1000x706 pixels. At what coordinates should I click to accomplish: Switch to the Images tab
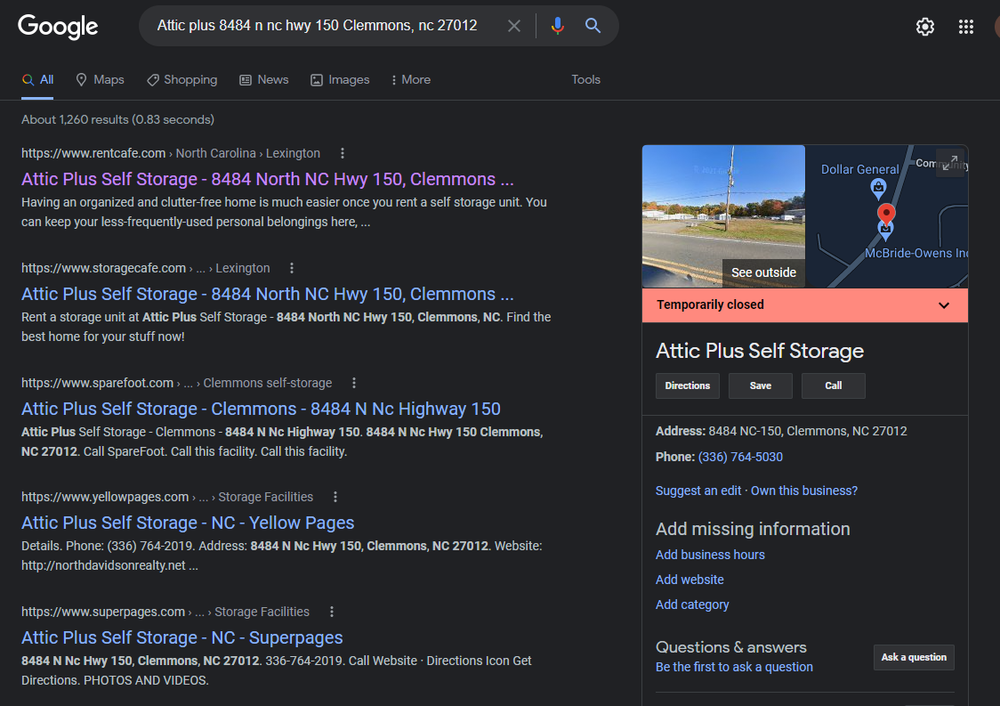[x=340, y=80]
